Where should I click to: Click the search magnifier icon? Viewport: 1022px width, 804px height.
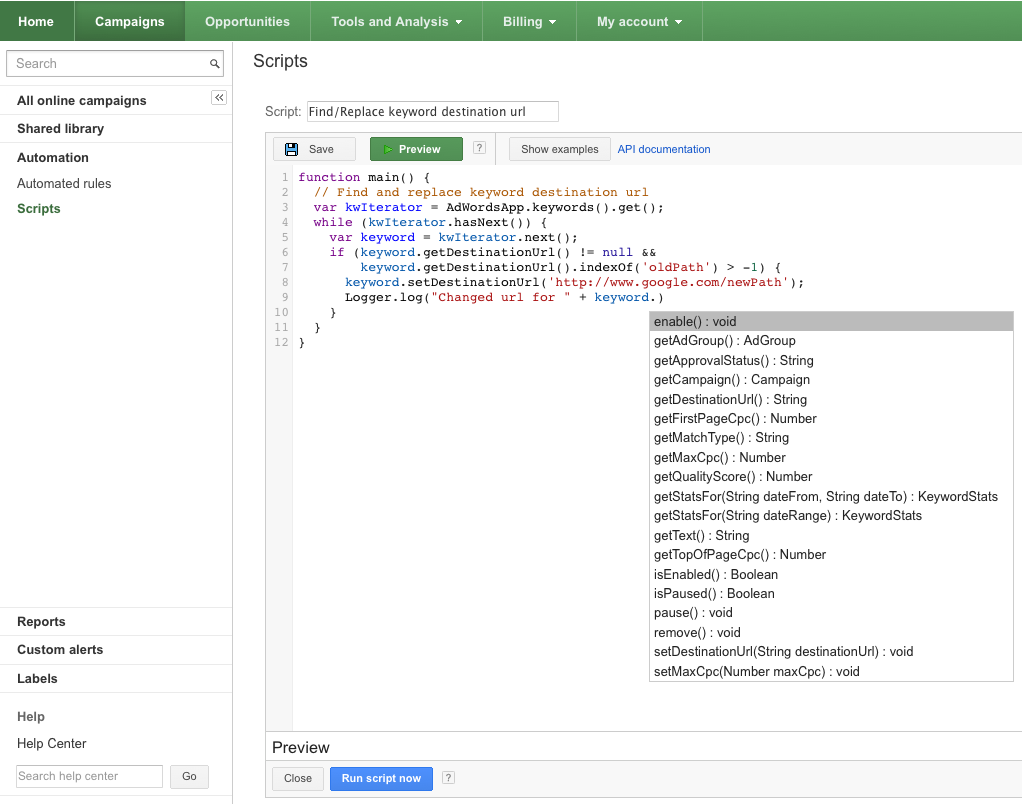214,64
